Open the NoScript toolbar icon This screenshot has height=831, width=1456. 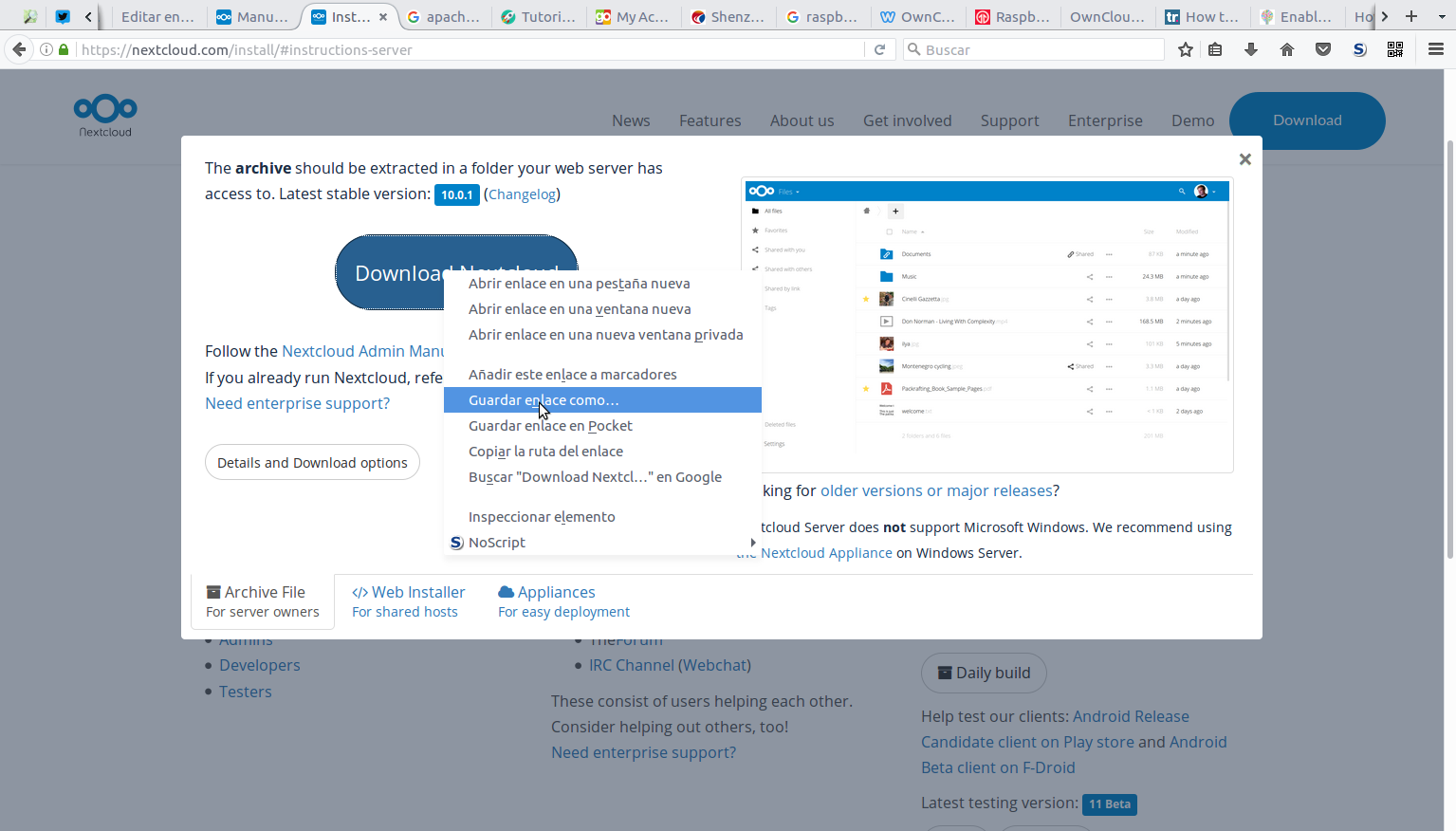[x=1359, y=49]
